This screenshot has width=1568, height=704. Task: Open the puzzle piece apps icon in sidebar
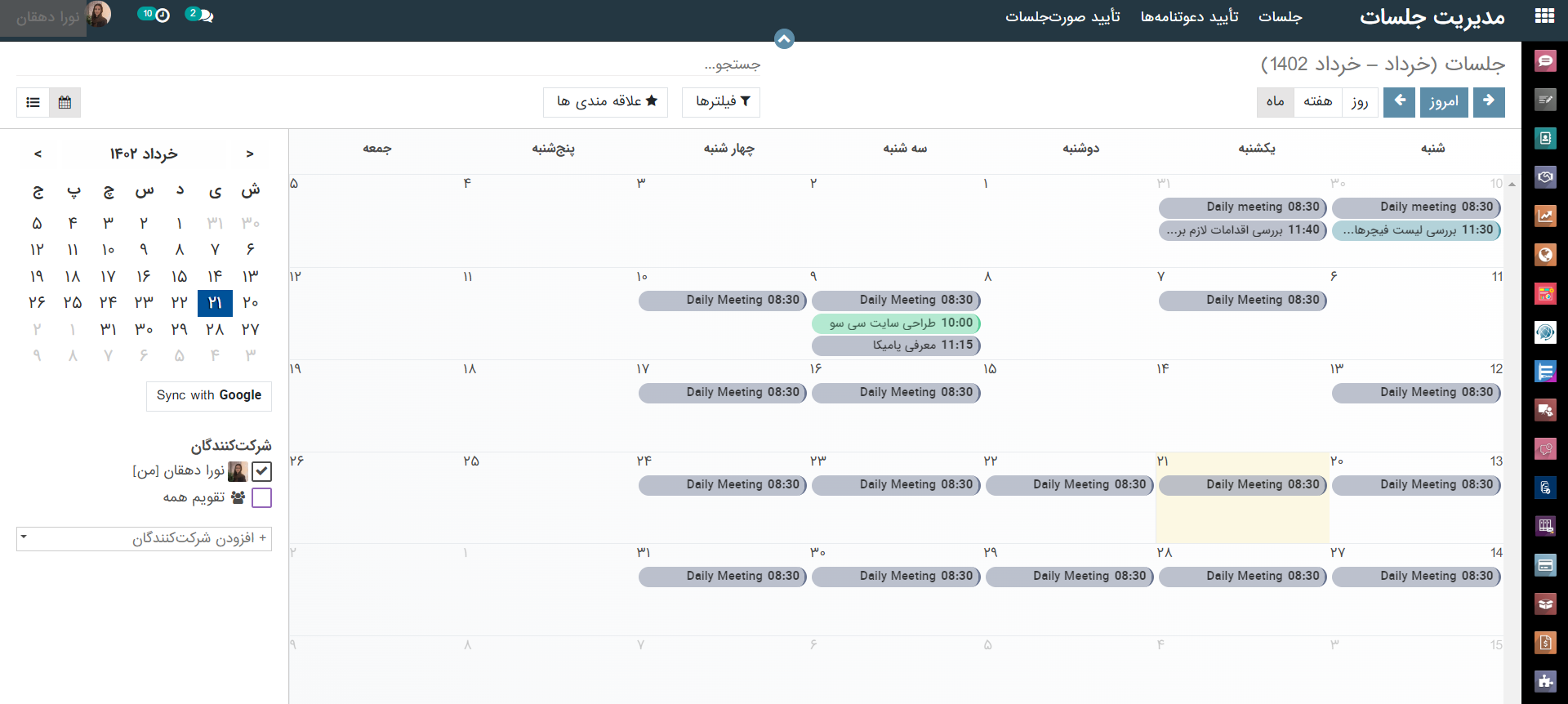pos(1545,681)
